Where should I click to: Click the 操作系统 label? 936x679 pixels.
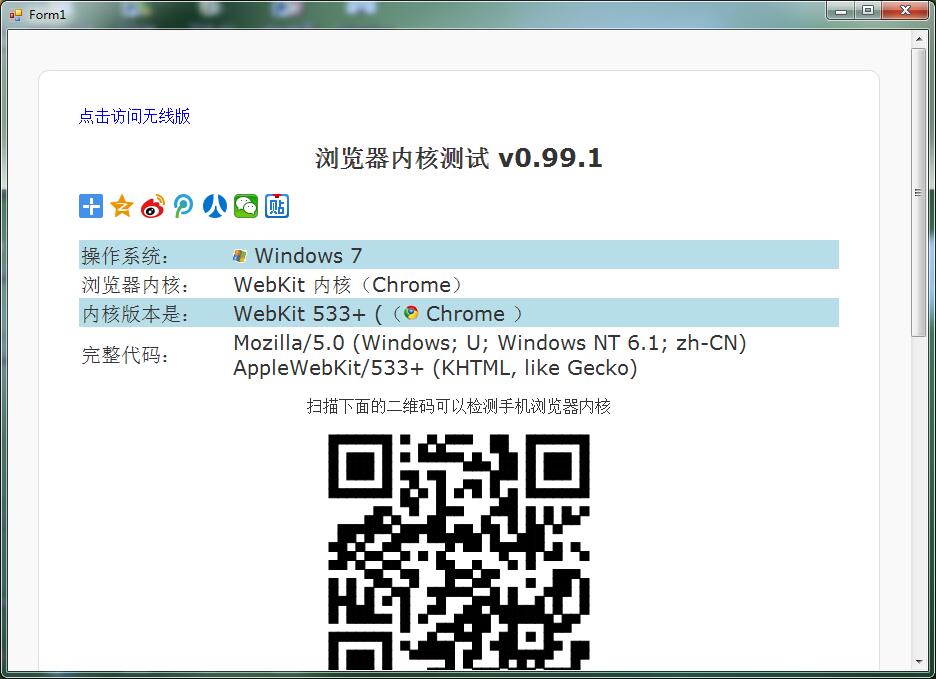tap(125, 256)
